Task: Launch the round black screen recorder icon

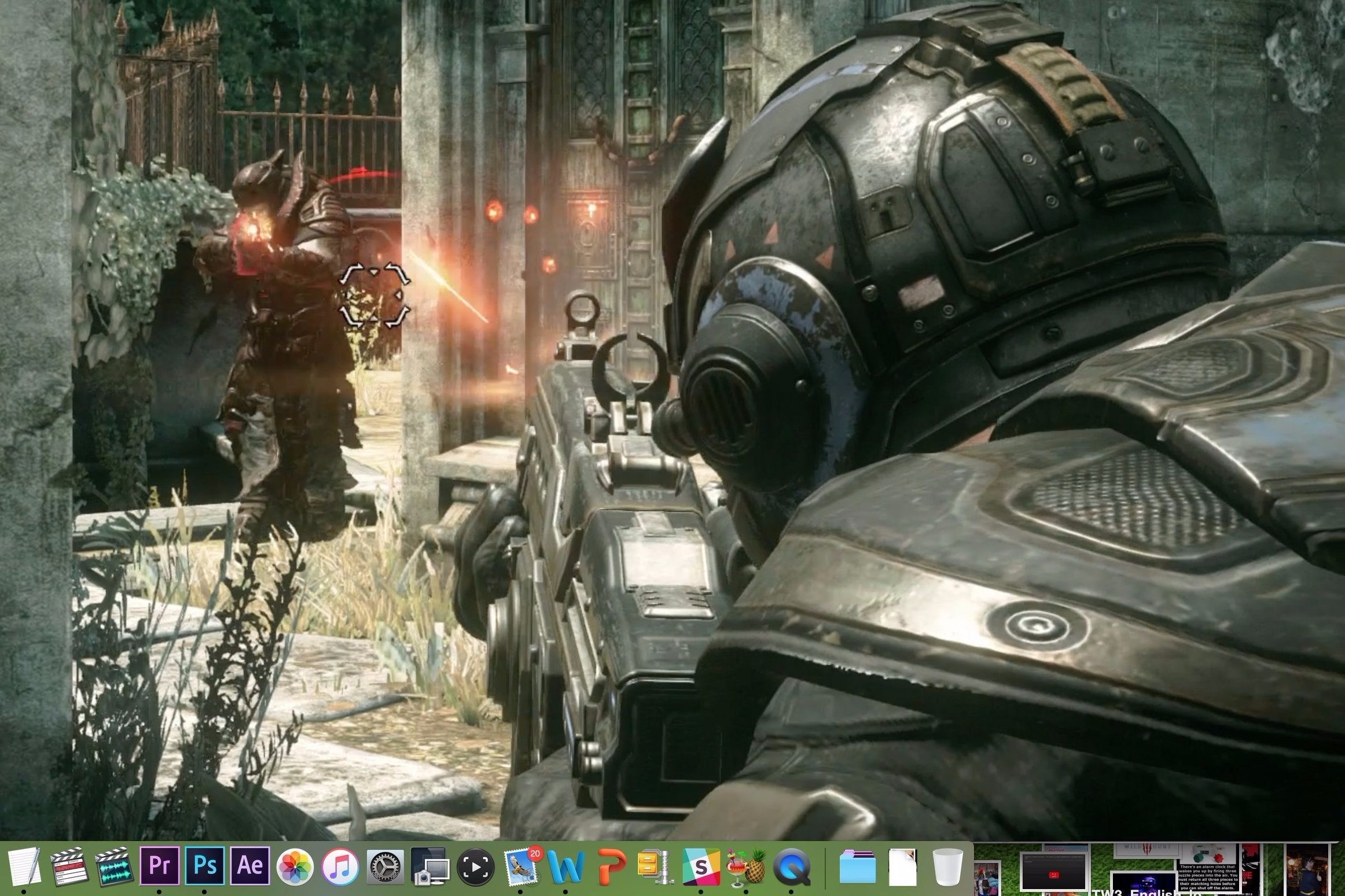Action: 476,866
